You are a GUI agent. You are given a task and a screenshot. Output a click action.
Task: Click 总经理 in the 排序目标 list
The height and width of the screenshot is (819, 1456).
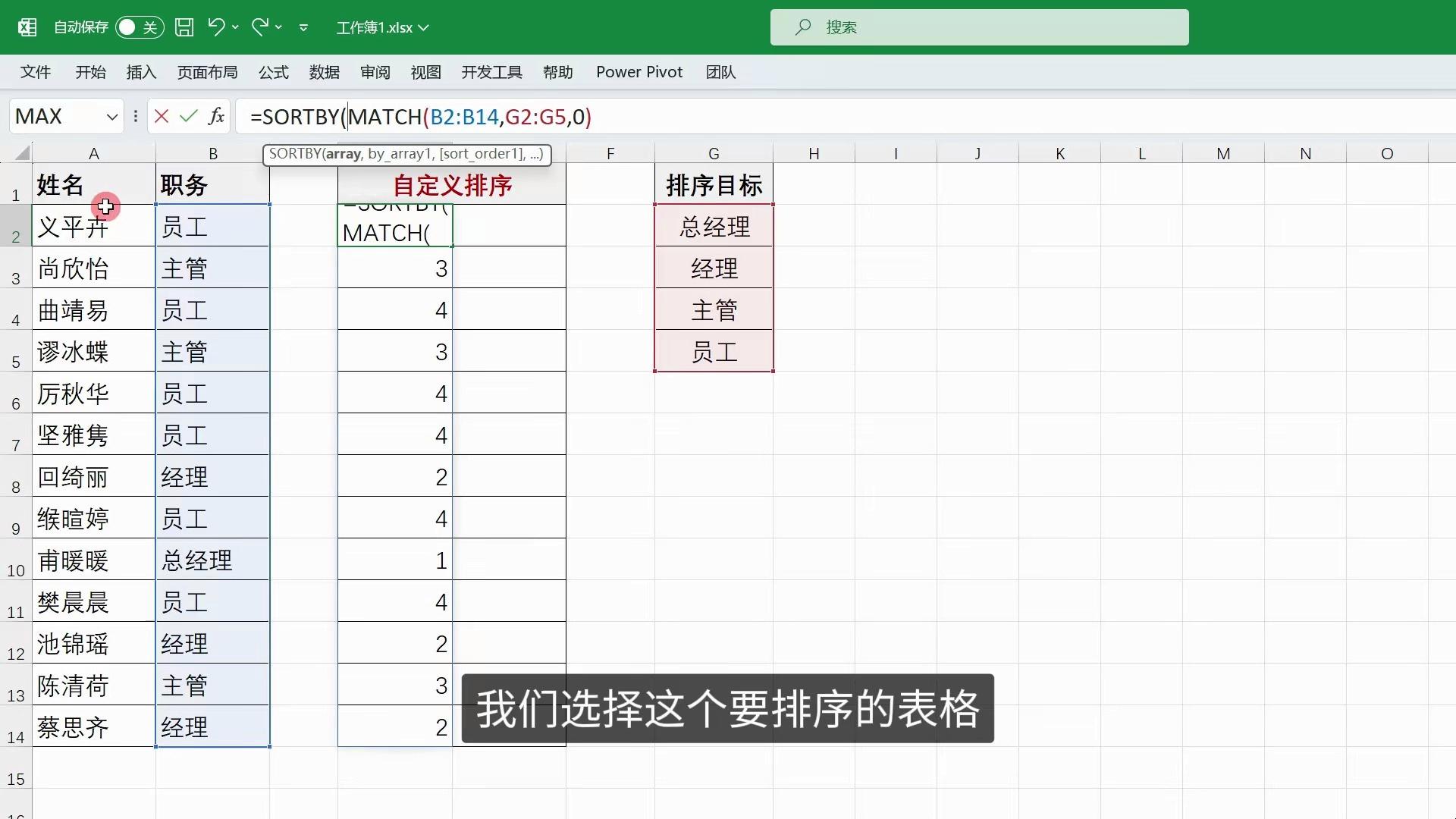click(714, 226)
